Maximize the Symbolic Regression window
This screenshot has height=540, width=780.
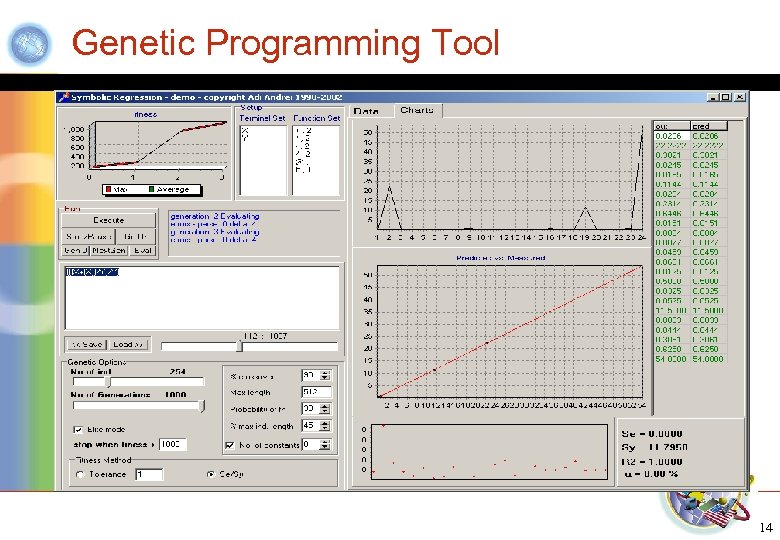point(726,97)
